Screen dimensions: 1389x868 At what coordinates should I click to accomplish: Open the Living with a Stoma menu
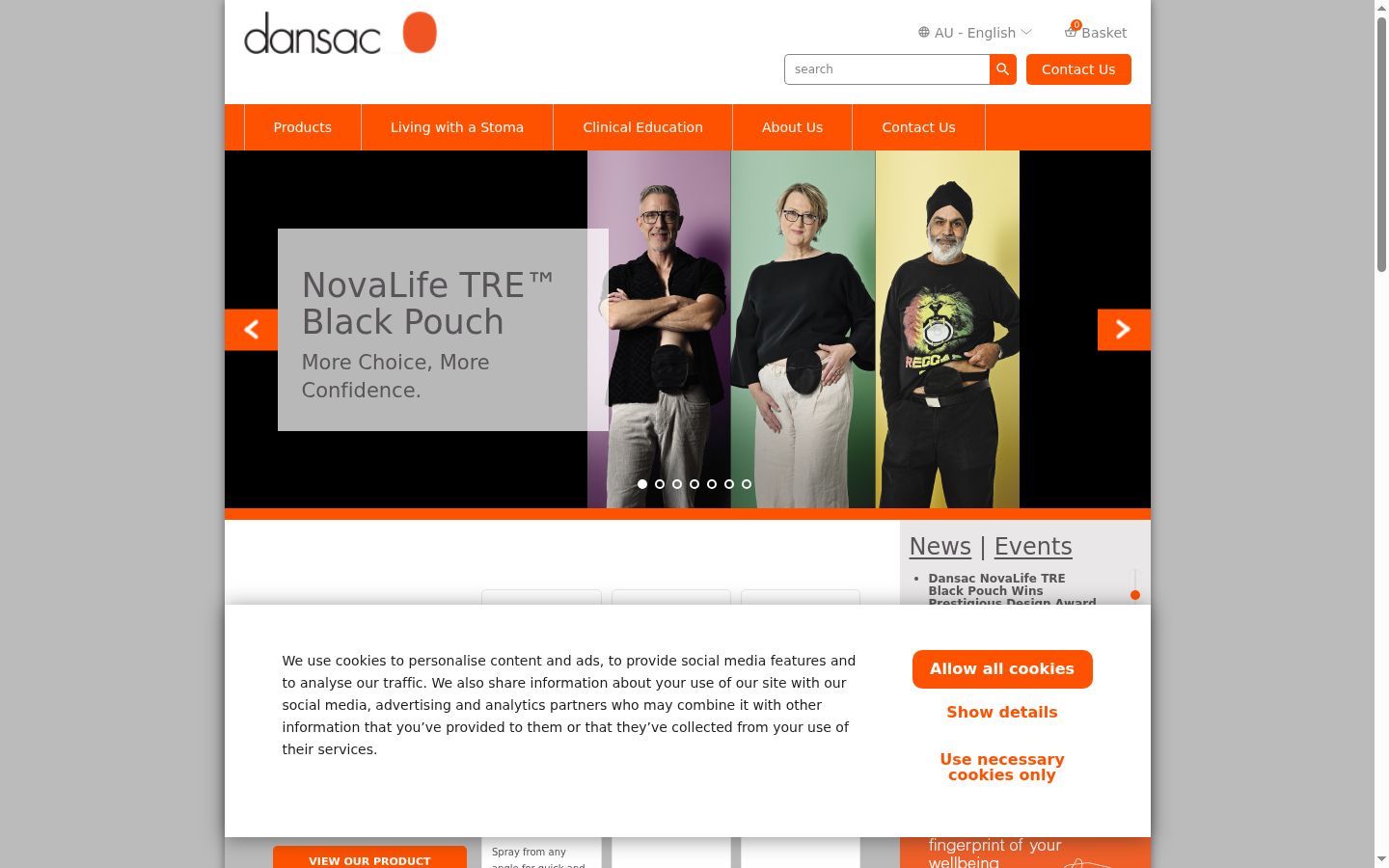457,127
